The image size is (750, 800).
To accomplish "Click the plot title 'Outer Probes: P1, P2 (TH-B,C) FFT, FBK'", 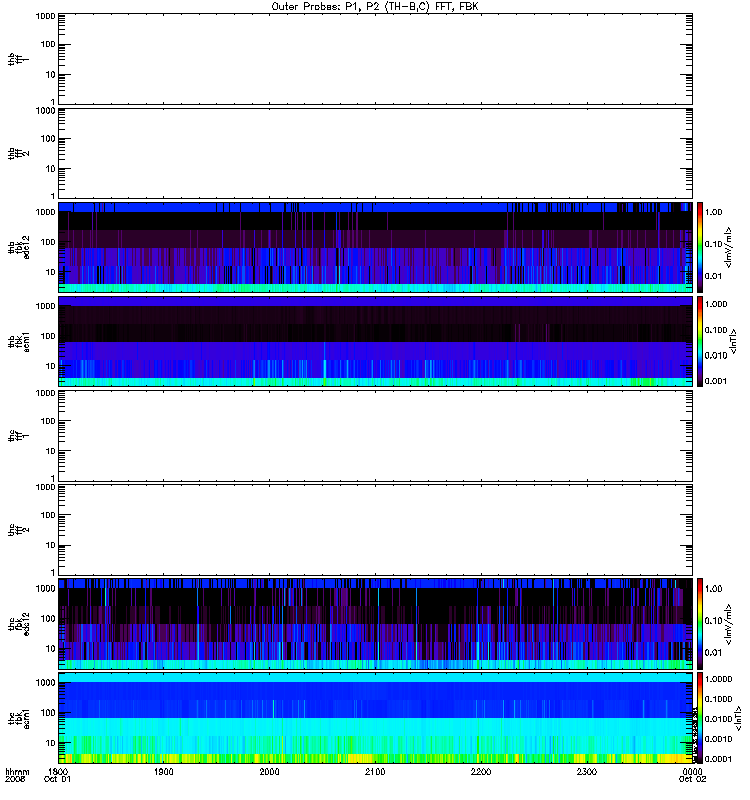I will point(375,7).
